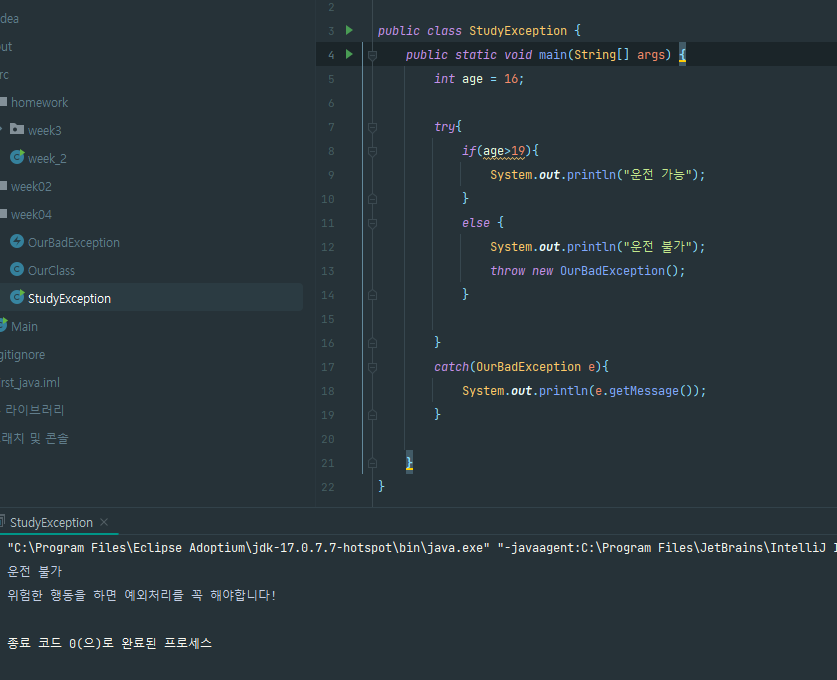Screen dimensions: 837x680
Task: Click fold end marker on line 19
Action: 373,415
